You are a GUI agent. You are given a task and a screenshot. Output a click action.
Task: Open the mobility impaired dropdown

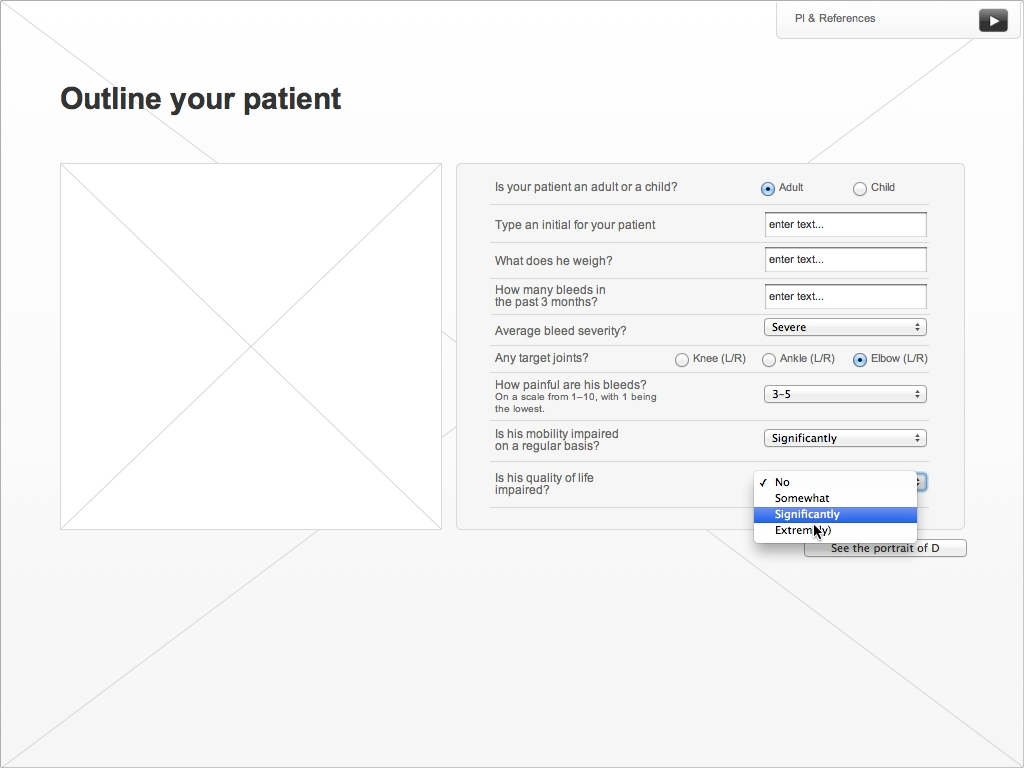845,438
